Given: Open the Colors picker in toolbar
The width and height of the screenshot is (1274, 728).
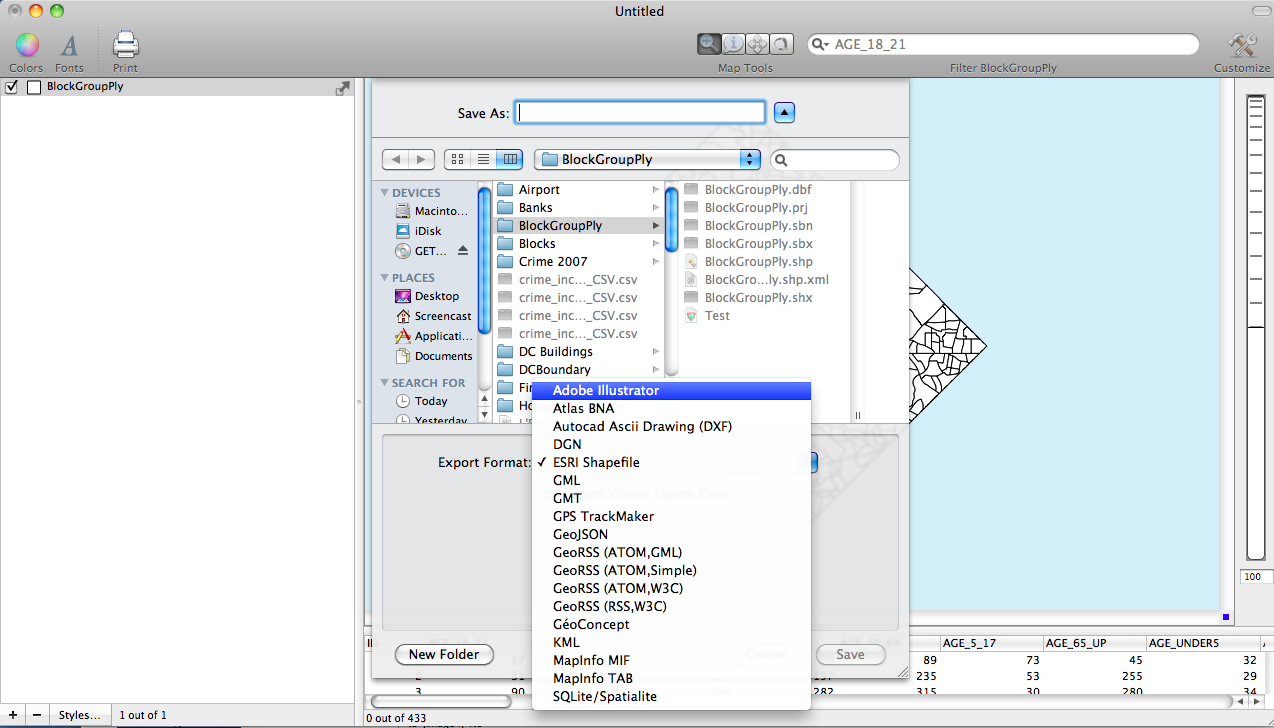Looking at the screenshot, I should [x=26, y=45].
